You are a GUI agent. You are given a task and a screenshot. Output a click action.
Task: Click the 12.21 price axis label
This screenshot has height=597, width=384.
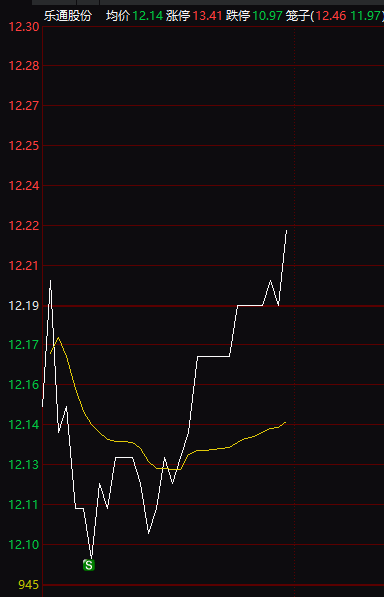coord(24,265)
